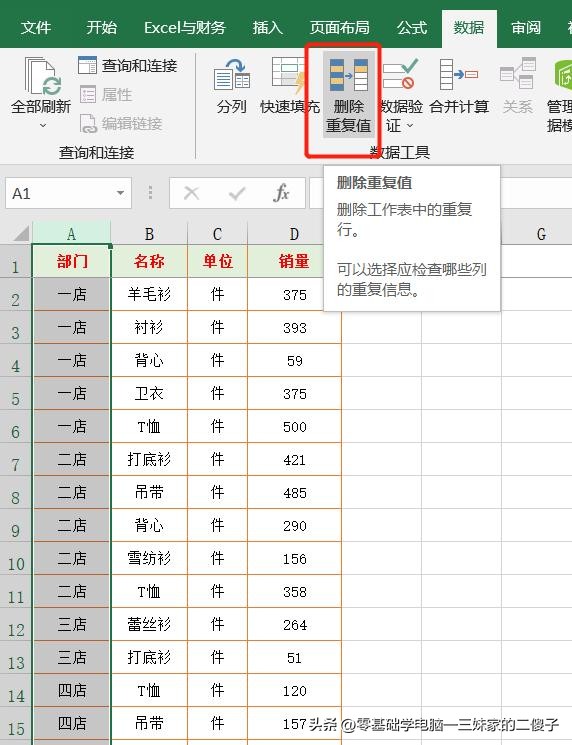Select cell containing 羊毛衫
The width and height of the screenshot is (572, 745).
pyautogui.click(x=149, y=294)
